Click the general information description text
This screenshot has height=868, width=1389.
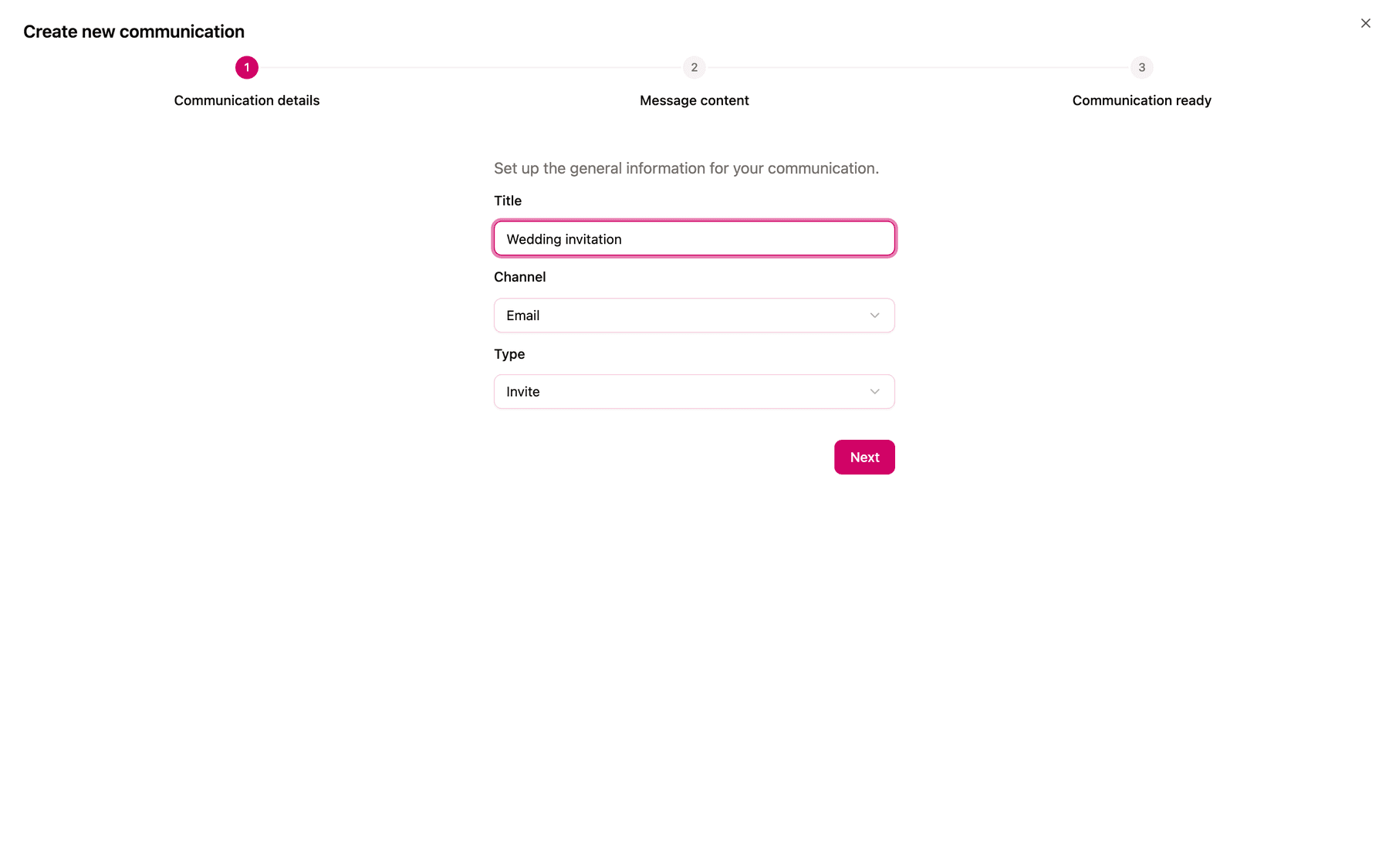coord(686,168)
